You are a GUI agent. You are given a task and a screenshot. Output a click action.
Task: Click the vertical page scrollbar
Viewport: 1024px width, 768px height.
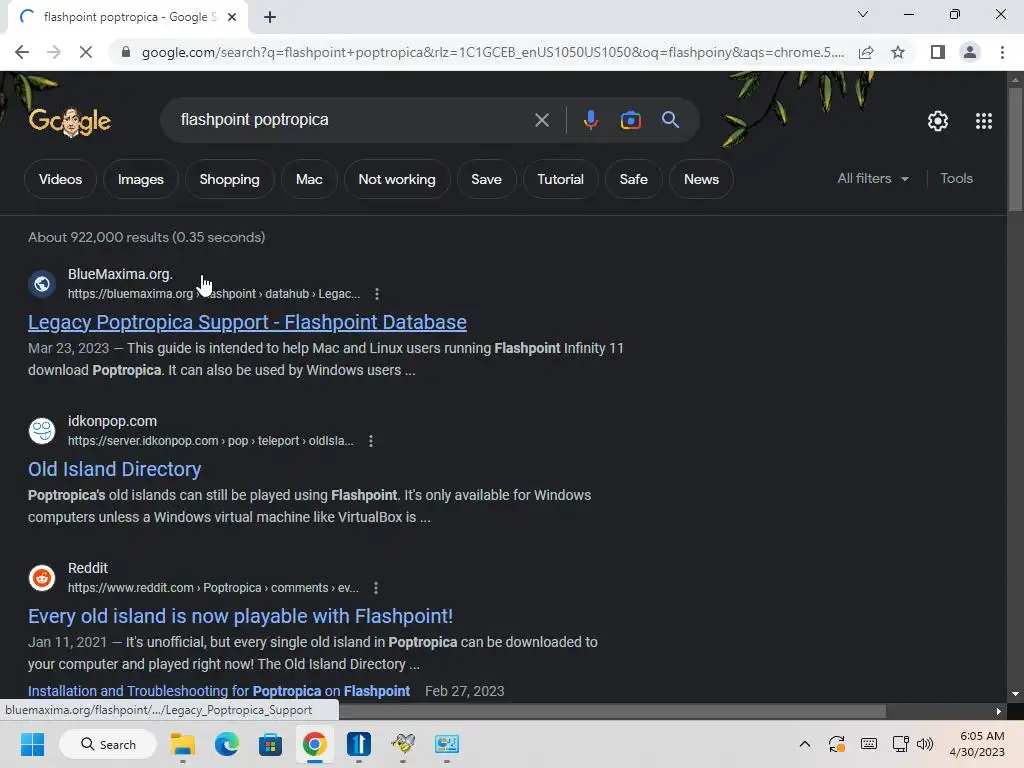click(x=1015, y=150)
